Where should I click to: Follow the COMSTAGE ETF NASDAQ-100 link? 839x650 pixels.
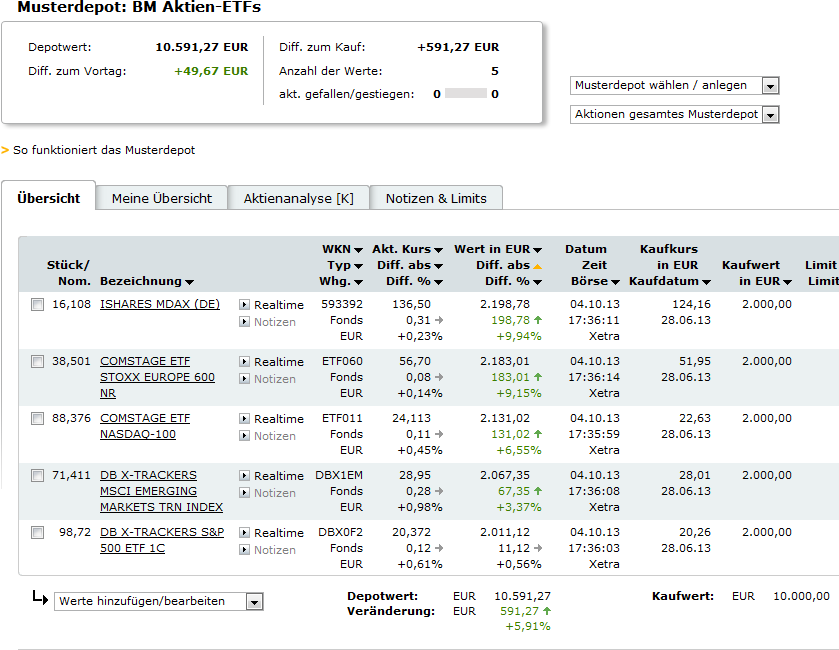pos(145,426)
